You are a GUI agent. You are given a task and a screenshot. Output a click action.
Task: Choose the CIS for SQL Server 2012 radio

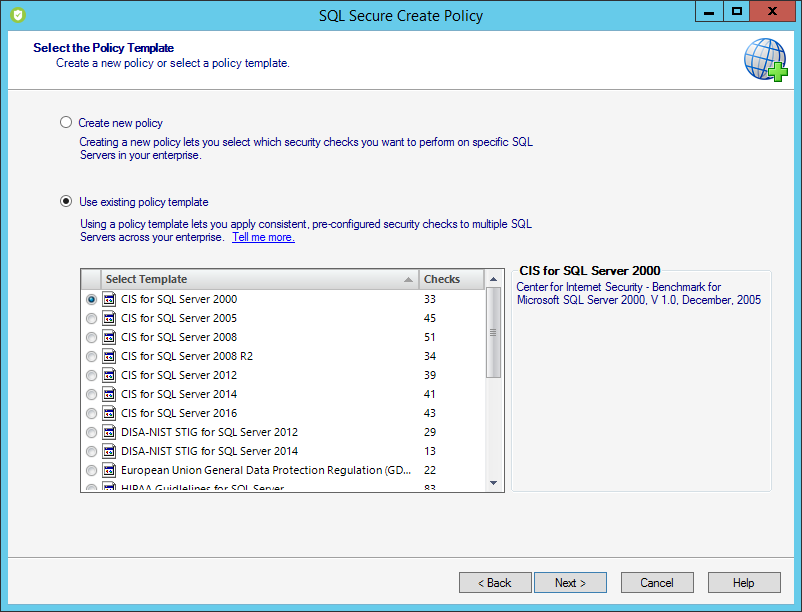pyautogui.click(x=92, y=375)
